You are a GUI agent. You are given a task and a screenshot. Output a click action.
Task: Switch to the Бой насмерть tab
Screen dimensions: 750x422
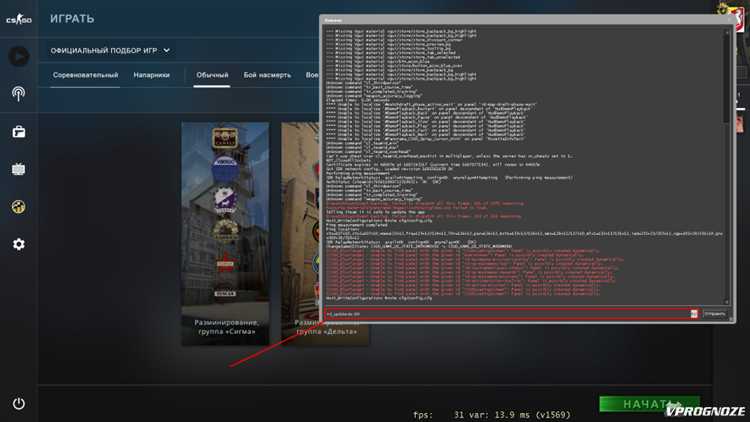pos(267,75)
